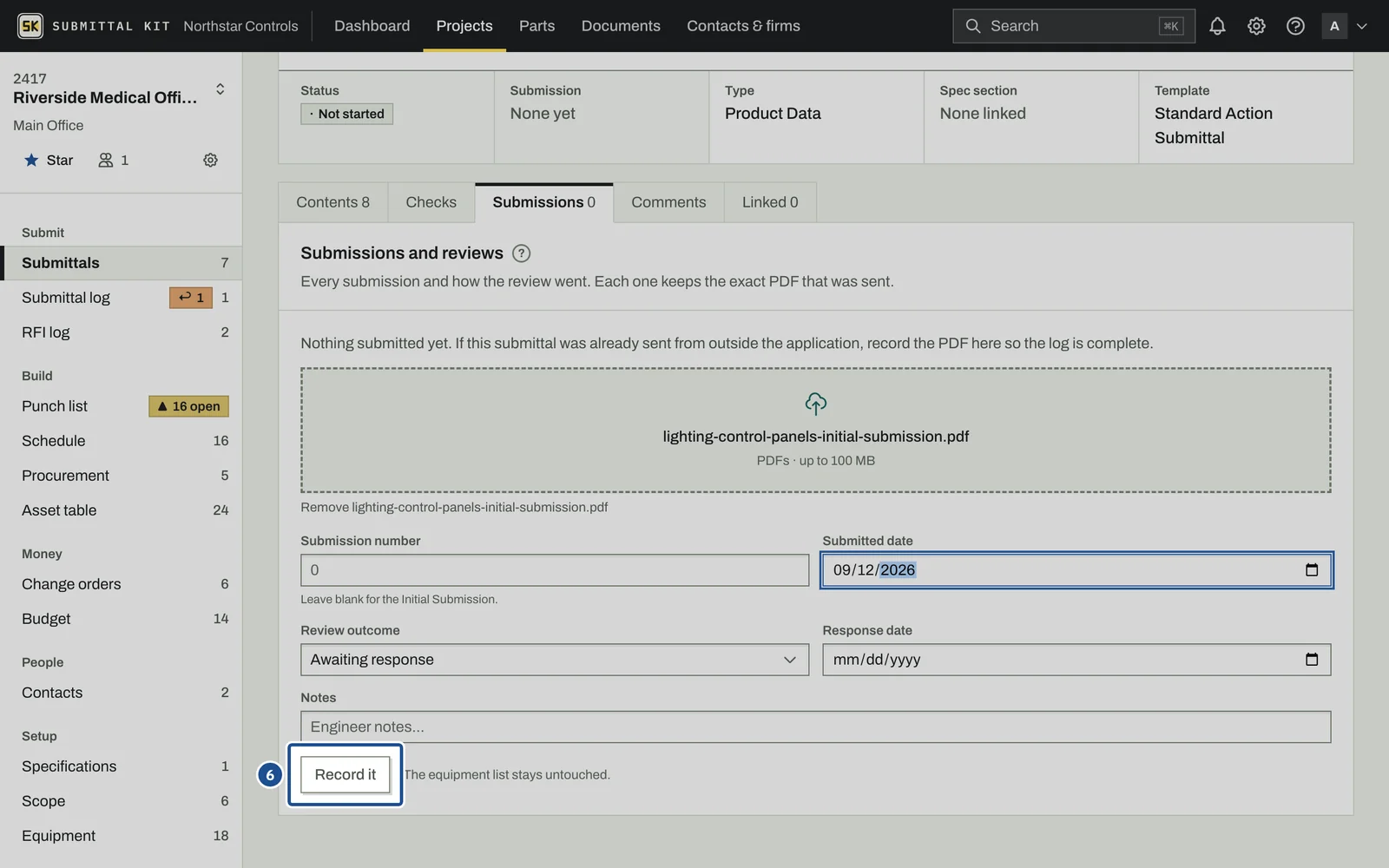Star the Riverside Medical project
Viewport: 1389px width, 868px height.
[x=49, y=160]
